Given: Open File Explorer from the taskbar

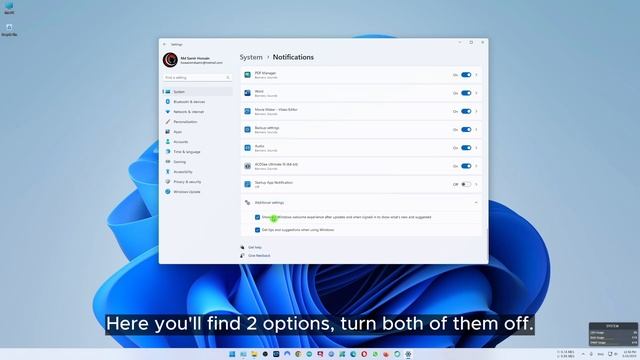Looking at the screenshot, I should point(254,354).
